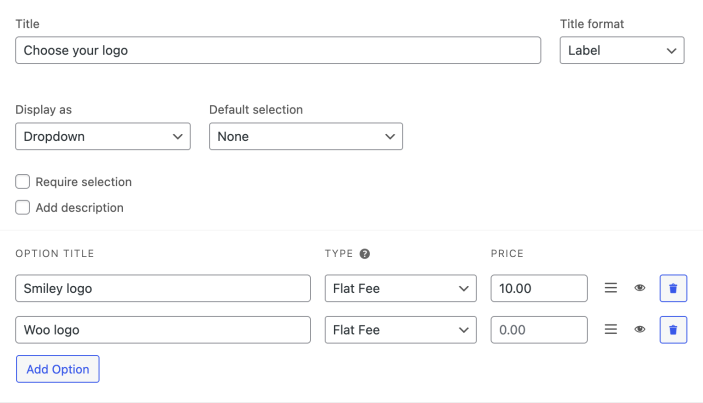Check the Add description box
The image size is (703, 403).
pos(23,208)
